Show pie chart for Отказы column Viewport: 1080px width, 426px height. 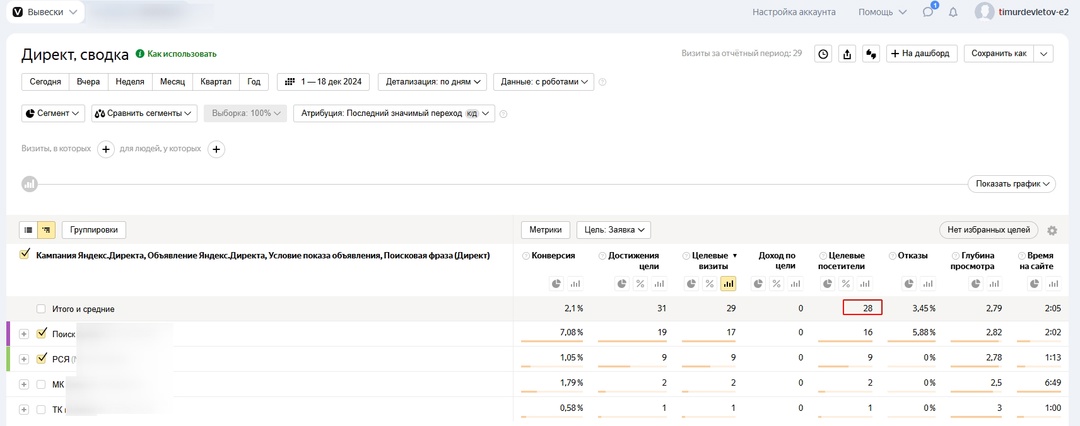[x=911, y=283]
